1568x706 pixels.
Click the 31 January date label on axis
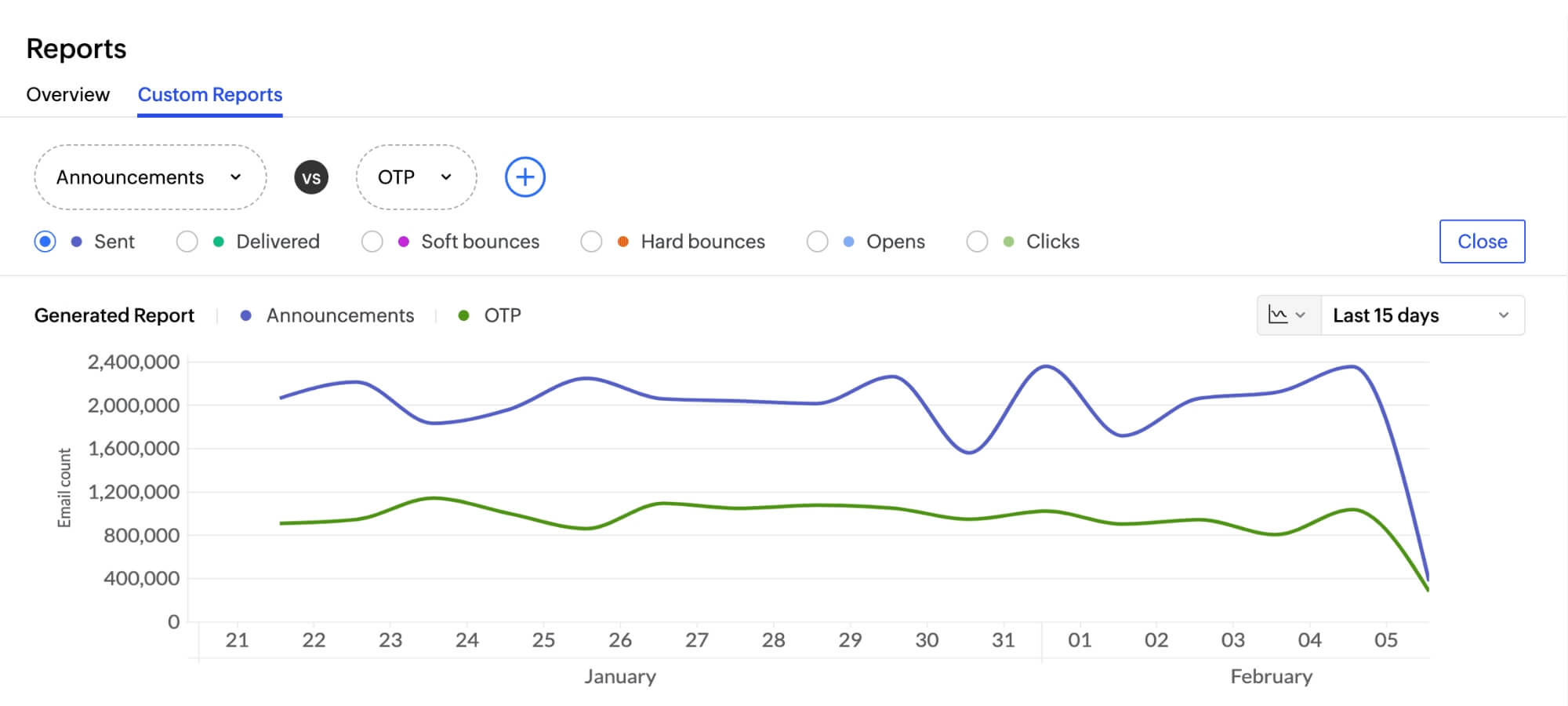coord(1004,640)
